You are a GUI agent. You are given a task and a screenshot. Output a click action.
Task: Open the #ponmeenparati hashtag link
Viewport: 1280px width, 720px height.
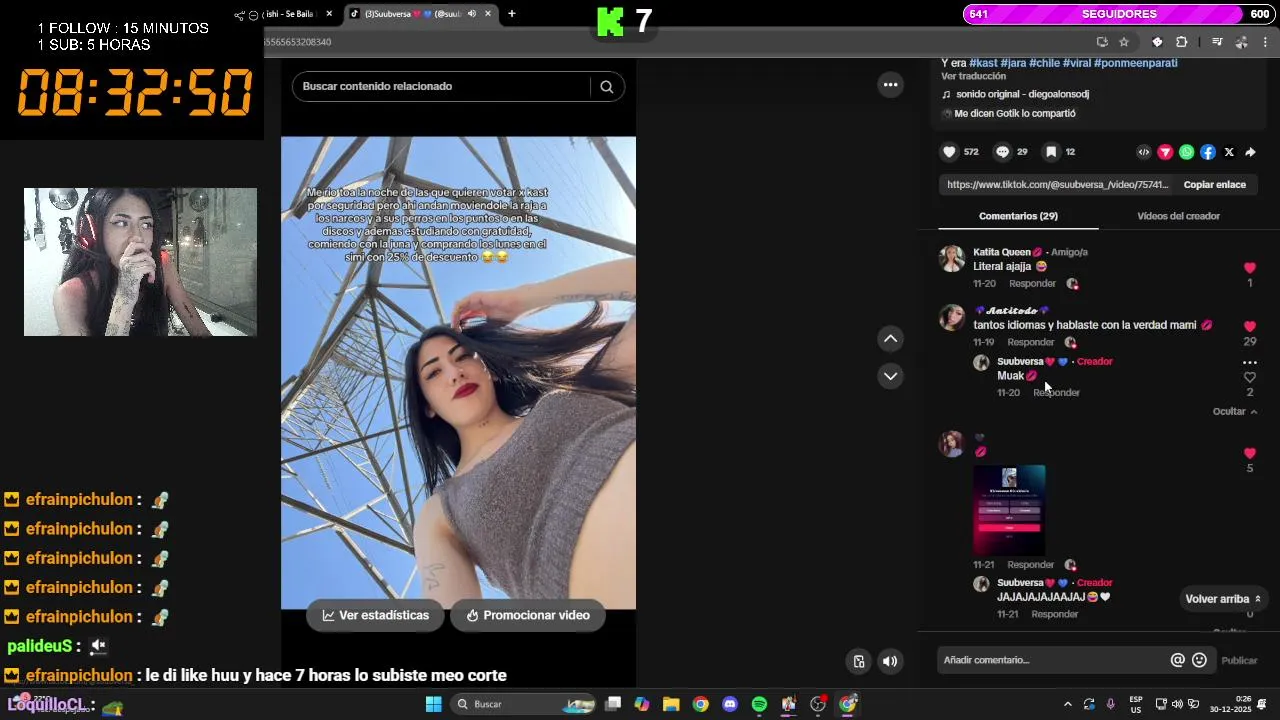pyautogui.click(x=1135, y=63)
